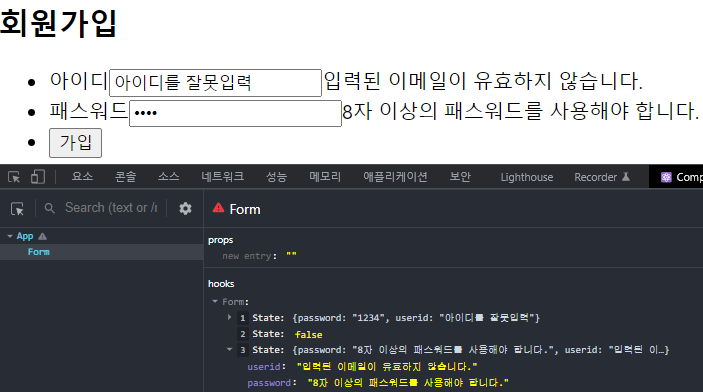Click the red warning icon next to Form
Viewport: 703px width, 392px height.
click(218, 208)
